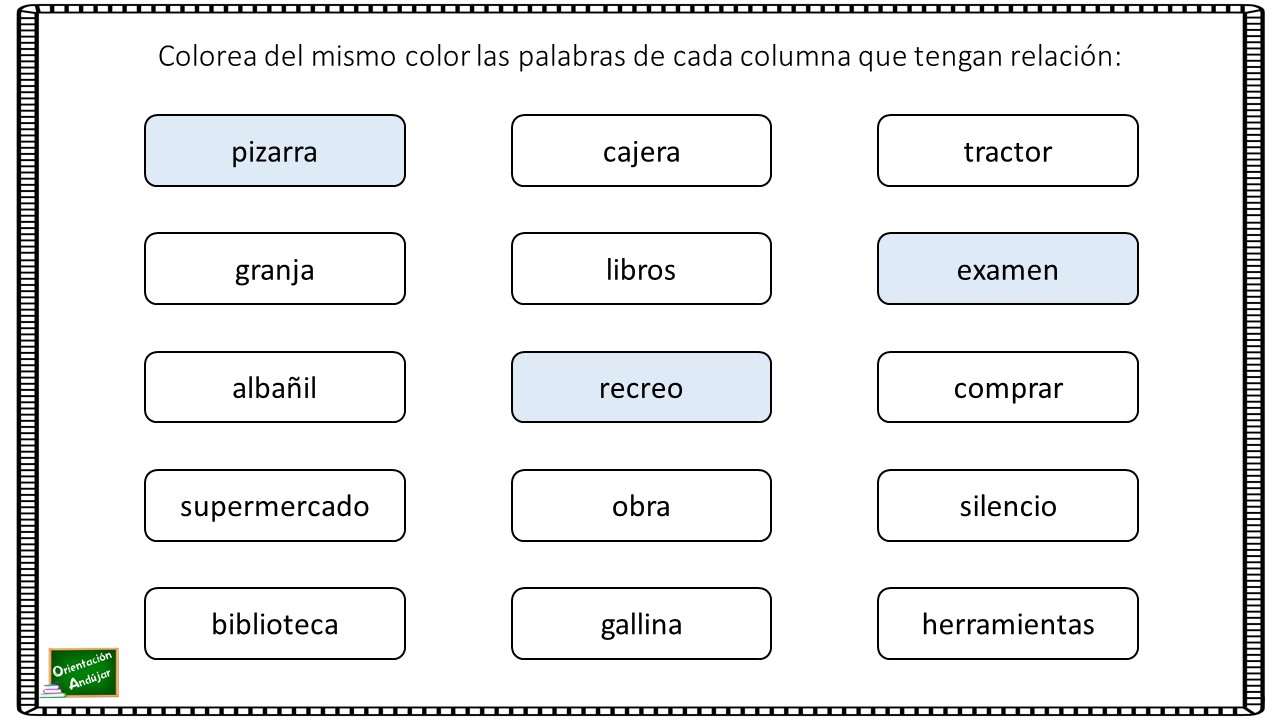The width and height of the screenshot is (1280, 720).
Task: Click the herramientas word box
Action: click(x=1008, y=624)
